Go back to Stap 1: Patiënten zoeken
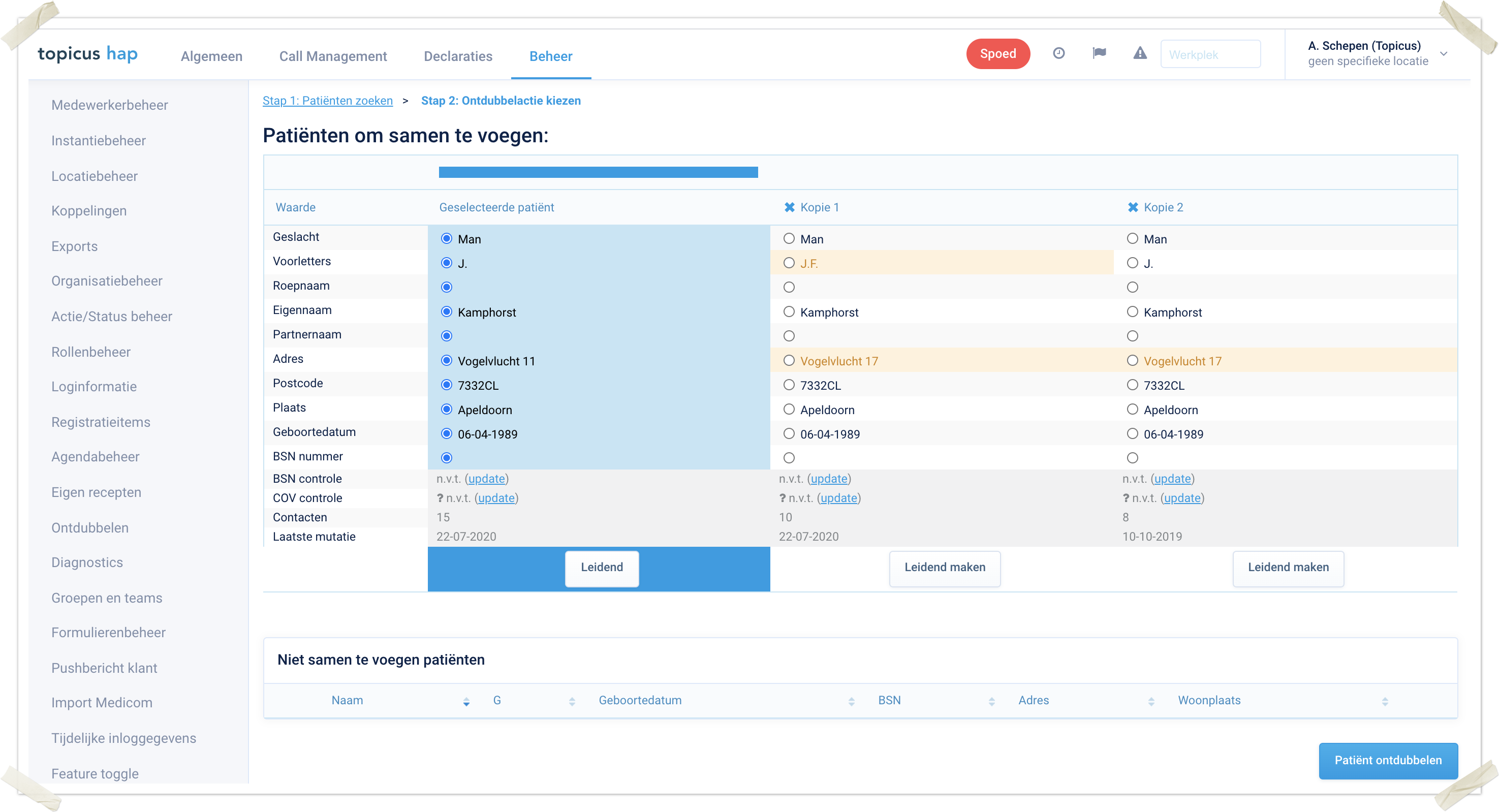The width and height of the screenshot is (1499, 812). 327,101
